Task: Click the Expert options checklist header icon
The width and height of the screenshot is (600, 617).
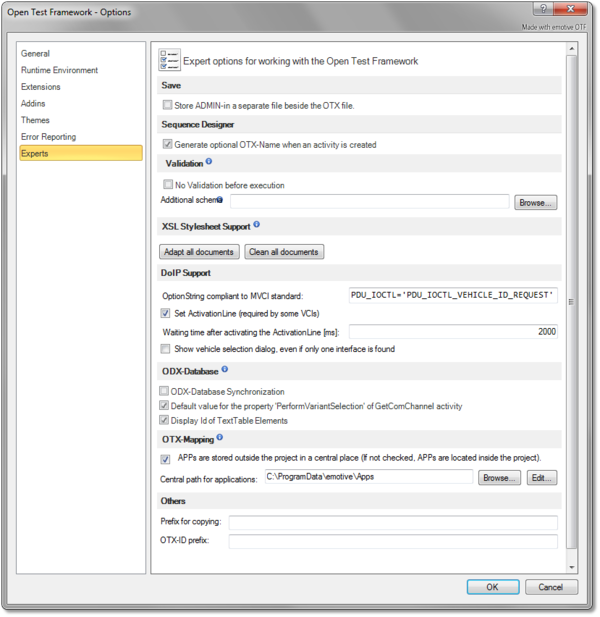Action: pos(169,61)
